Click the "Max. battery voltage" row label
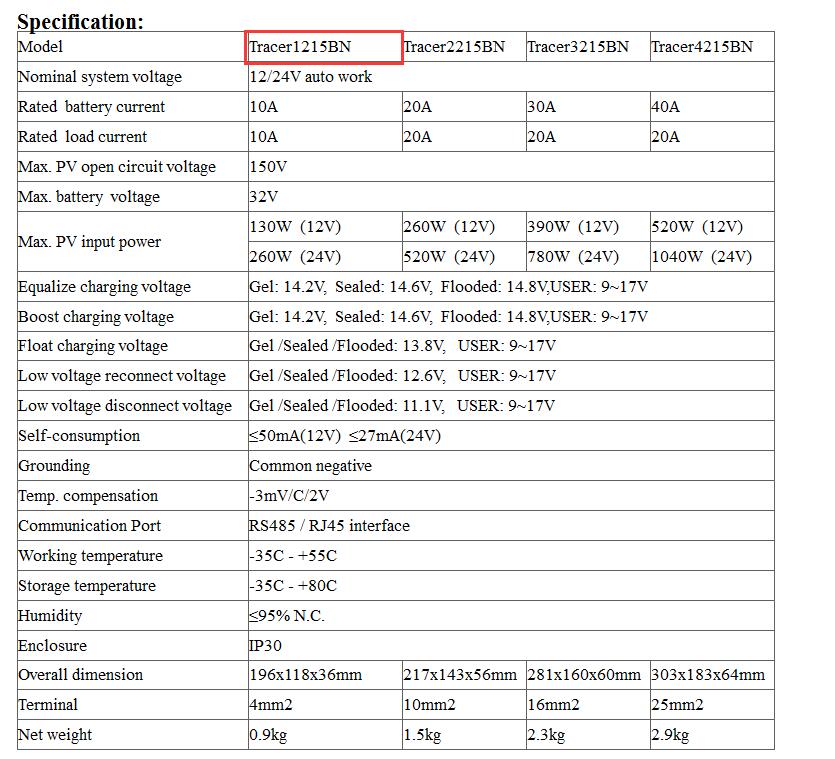This screenshot has height=759, width=835. click(x=89, y=197)
